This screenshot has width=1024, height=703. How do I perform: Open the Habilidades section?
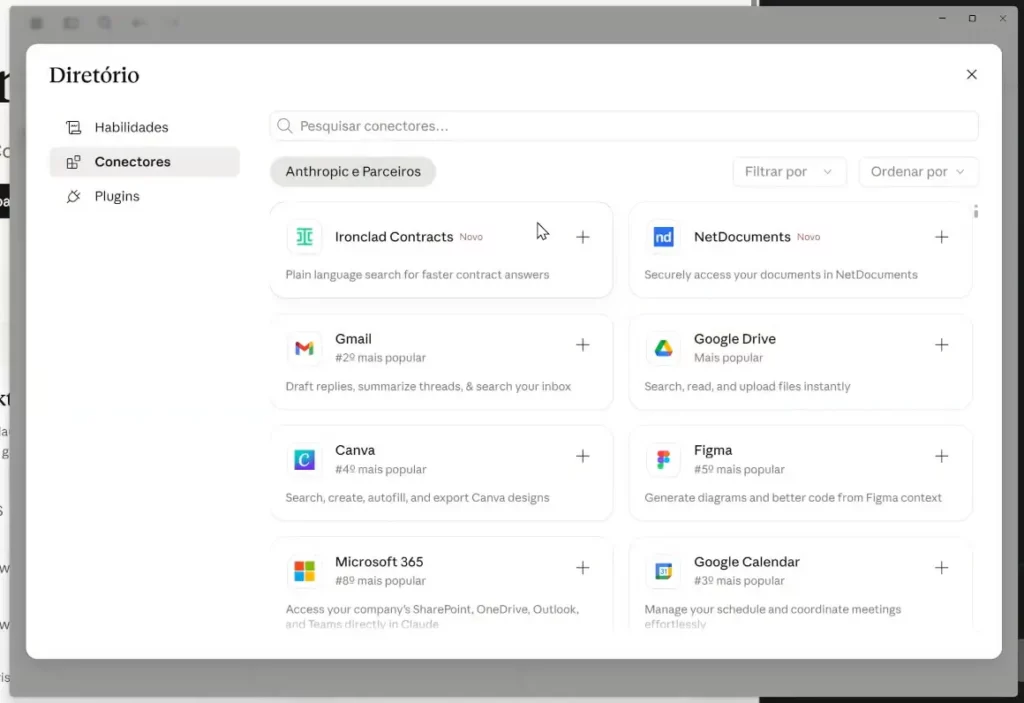[144, 127]
